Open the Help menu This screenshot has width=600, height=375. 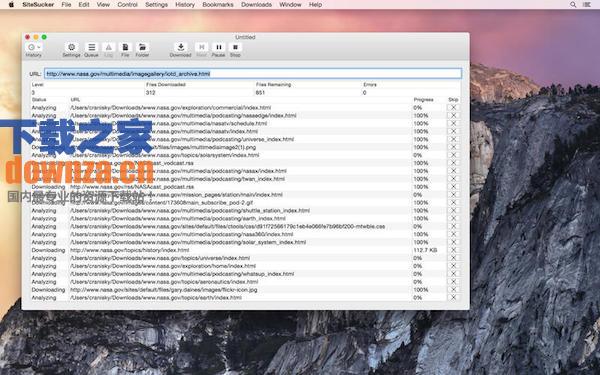[315, 5]
